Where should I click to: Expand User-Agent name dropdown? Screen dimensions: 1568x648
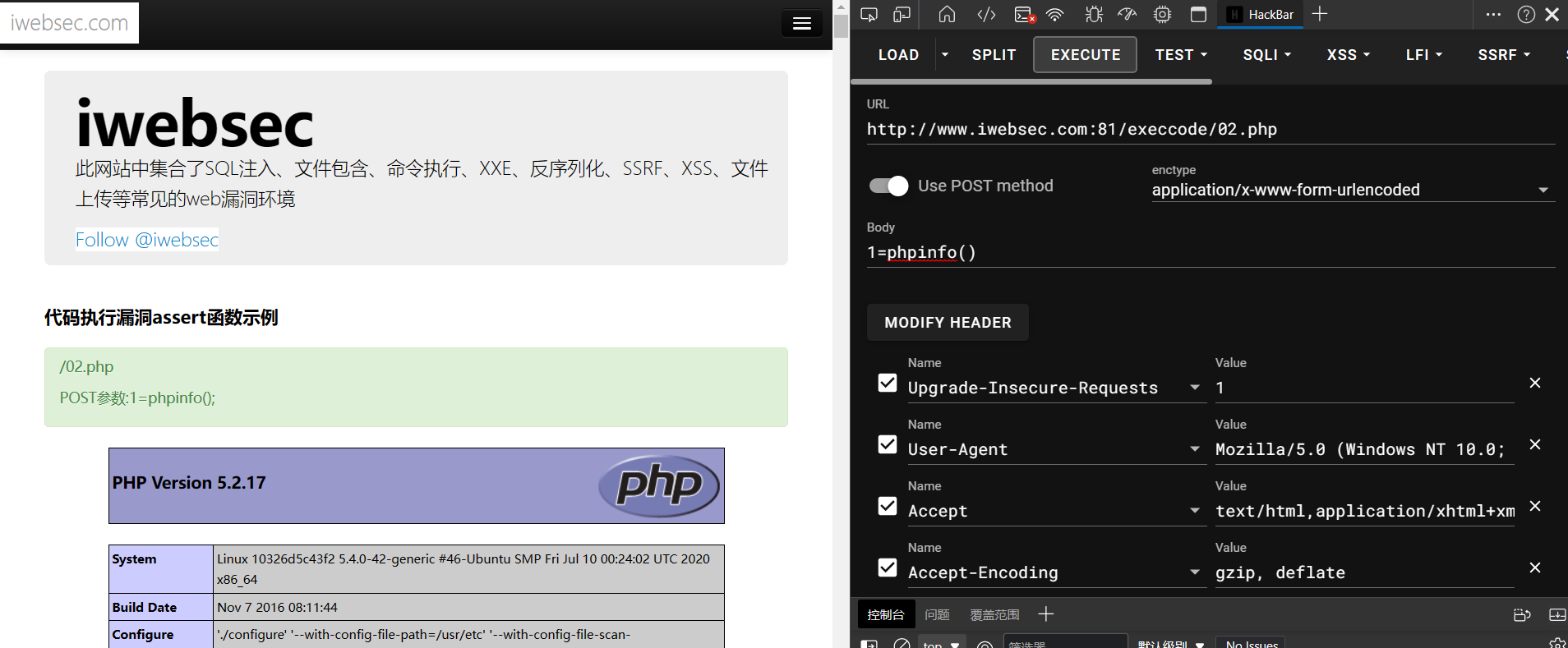(1195, 449)
